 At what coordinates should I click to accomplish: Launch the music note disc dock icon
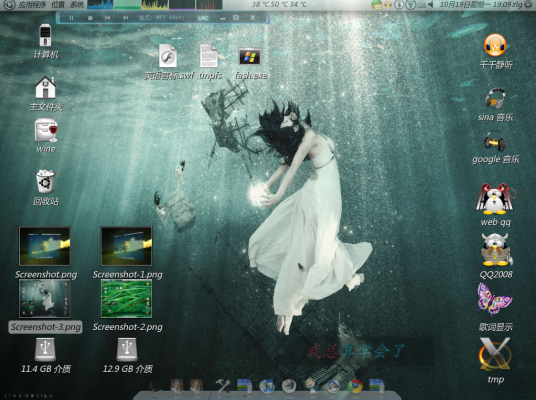pos(267,386)
